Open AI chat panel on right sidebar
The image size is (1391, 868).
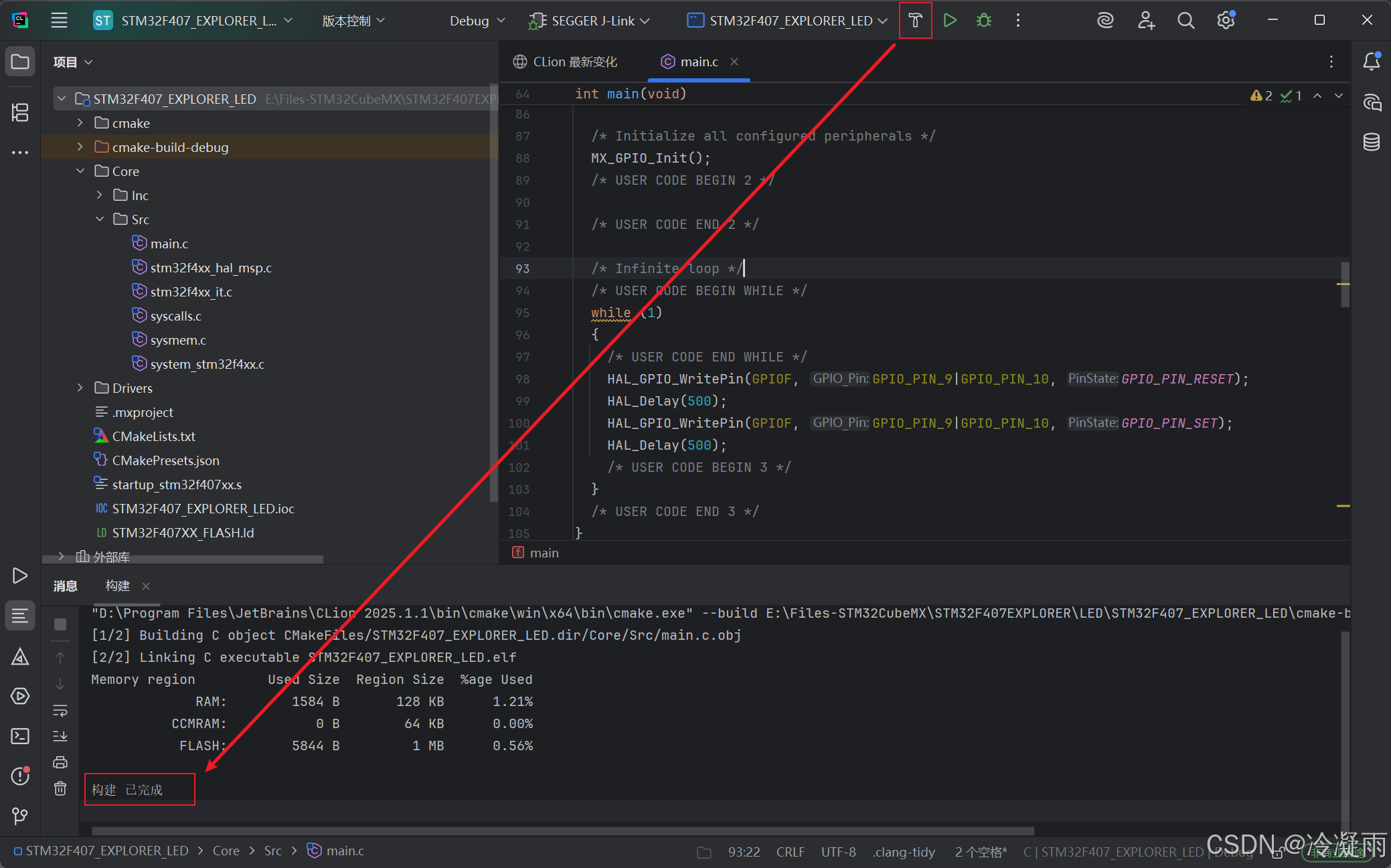pos(1371,102)
